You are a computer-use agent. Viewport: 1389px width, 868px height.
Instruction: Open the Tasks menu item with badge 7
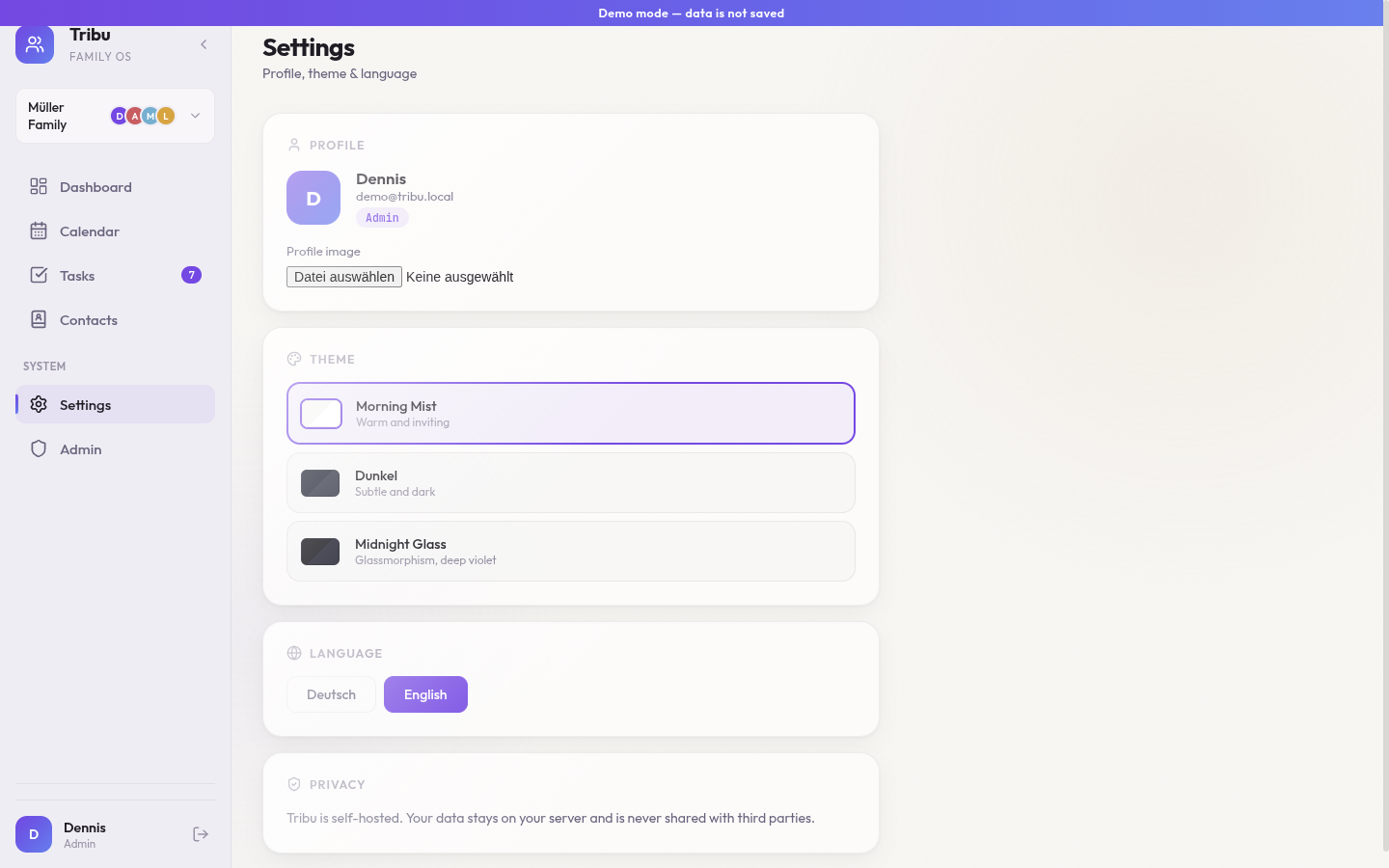(x=115, y=275)
